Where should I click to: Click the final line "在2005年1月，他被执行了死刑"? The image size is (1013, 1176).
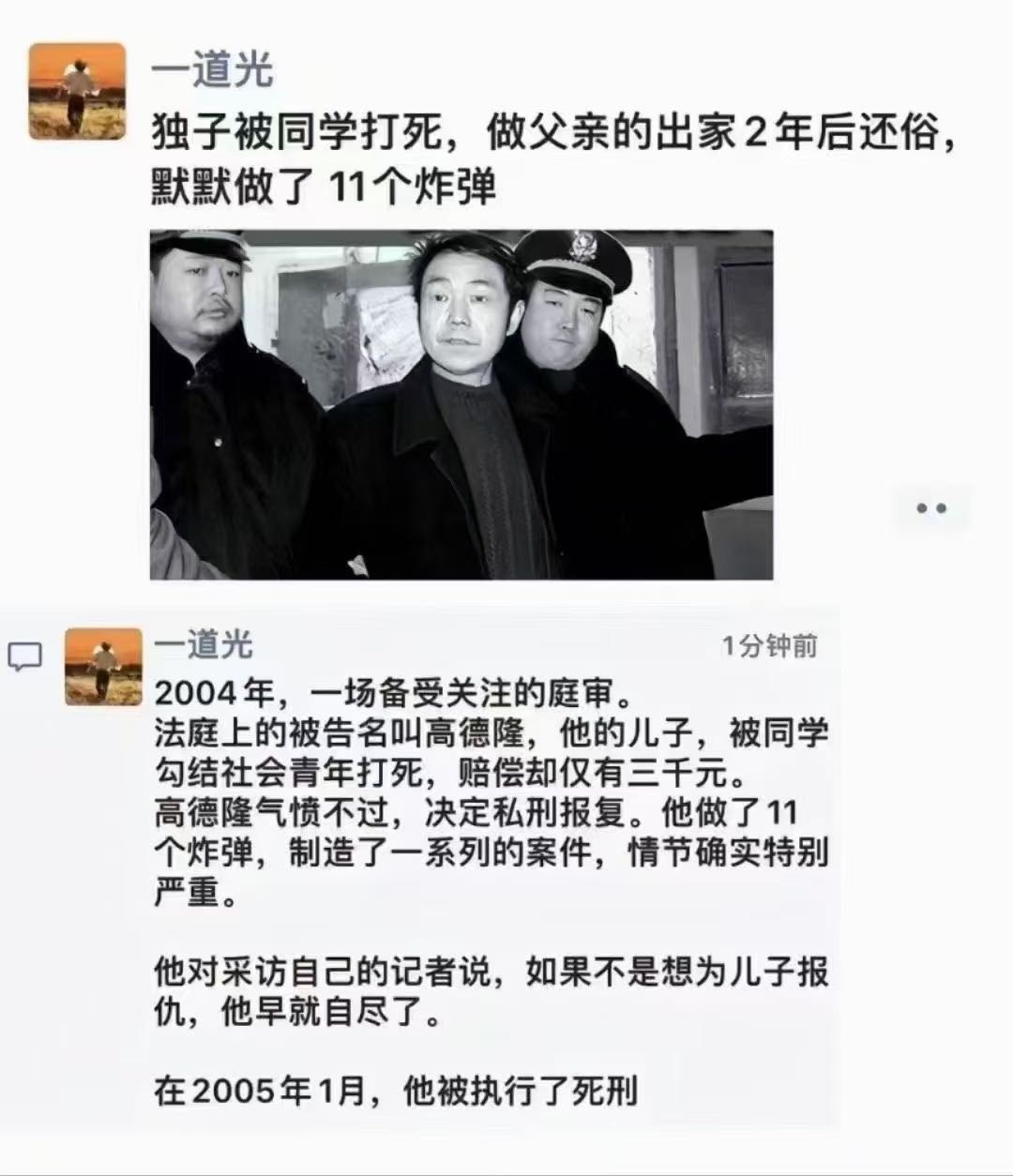[x=396, y=1091]
